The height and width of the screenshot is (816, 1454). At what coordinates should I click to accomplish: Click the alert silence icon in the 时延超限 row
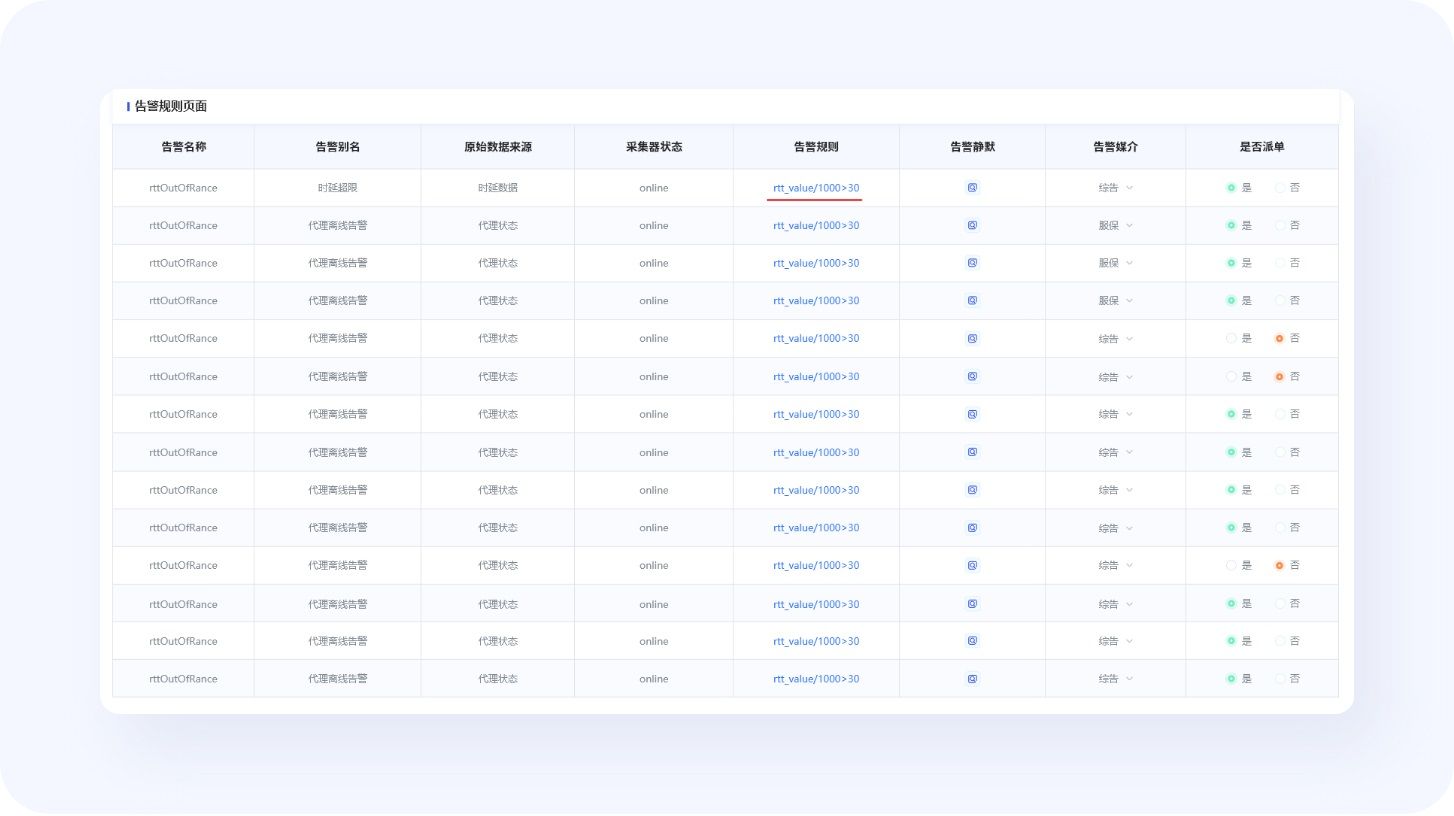[972, 187]
